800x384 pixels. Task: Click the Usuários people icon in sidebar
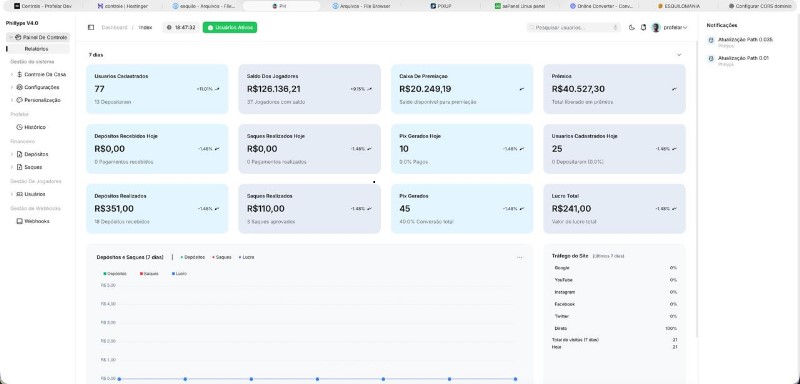(19, 194)
